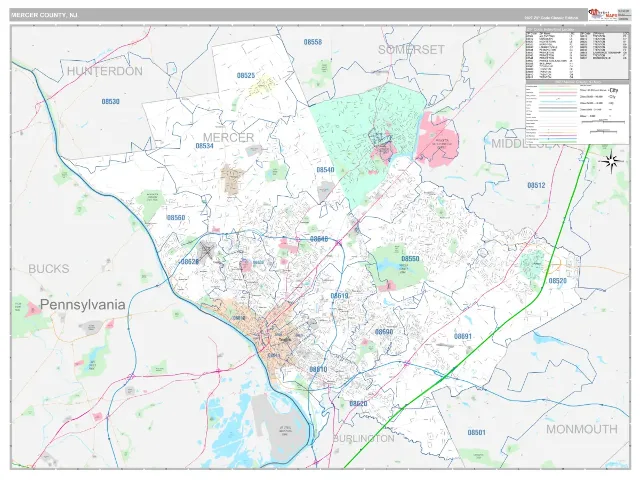This screenshot has width=640, height=480.
Task: Click ZIP code label 08620
Action: pyautogui.click(x=358, y=404)
